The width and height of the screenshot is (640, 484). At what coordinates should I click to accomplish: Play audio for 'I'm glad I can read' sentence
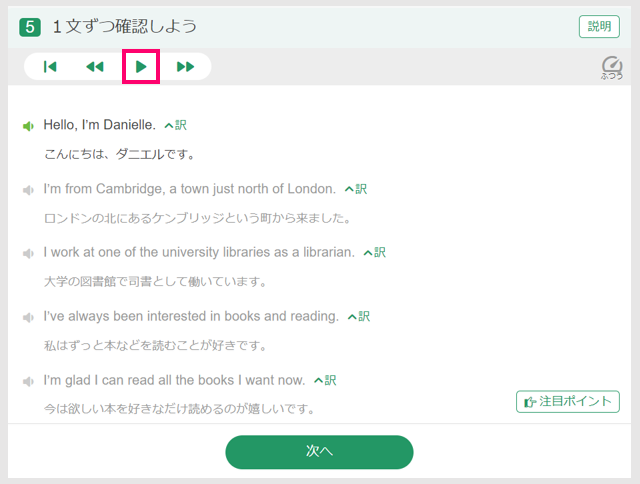pyautogui.click(x=28, y=382)
